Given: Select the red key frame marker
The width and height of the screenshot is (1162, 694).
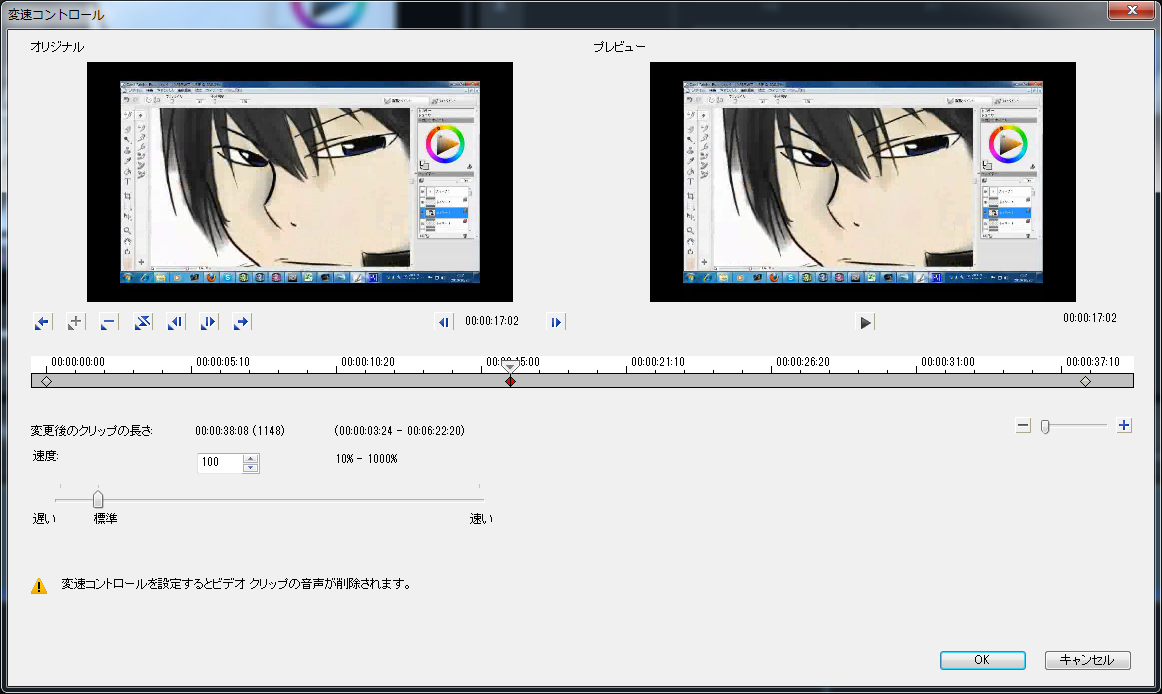Looking at the screenshot, I should click(510, 381).
